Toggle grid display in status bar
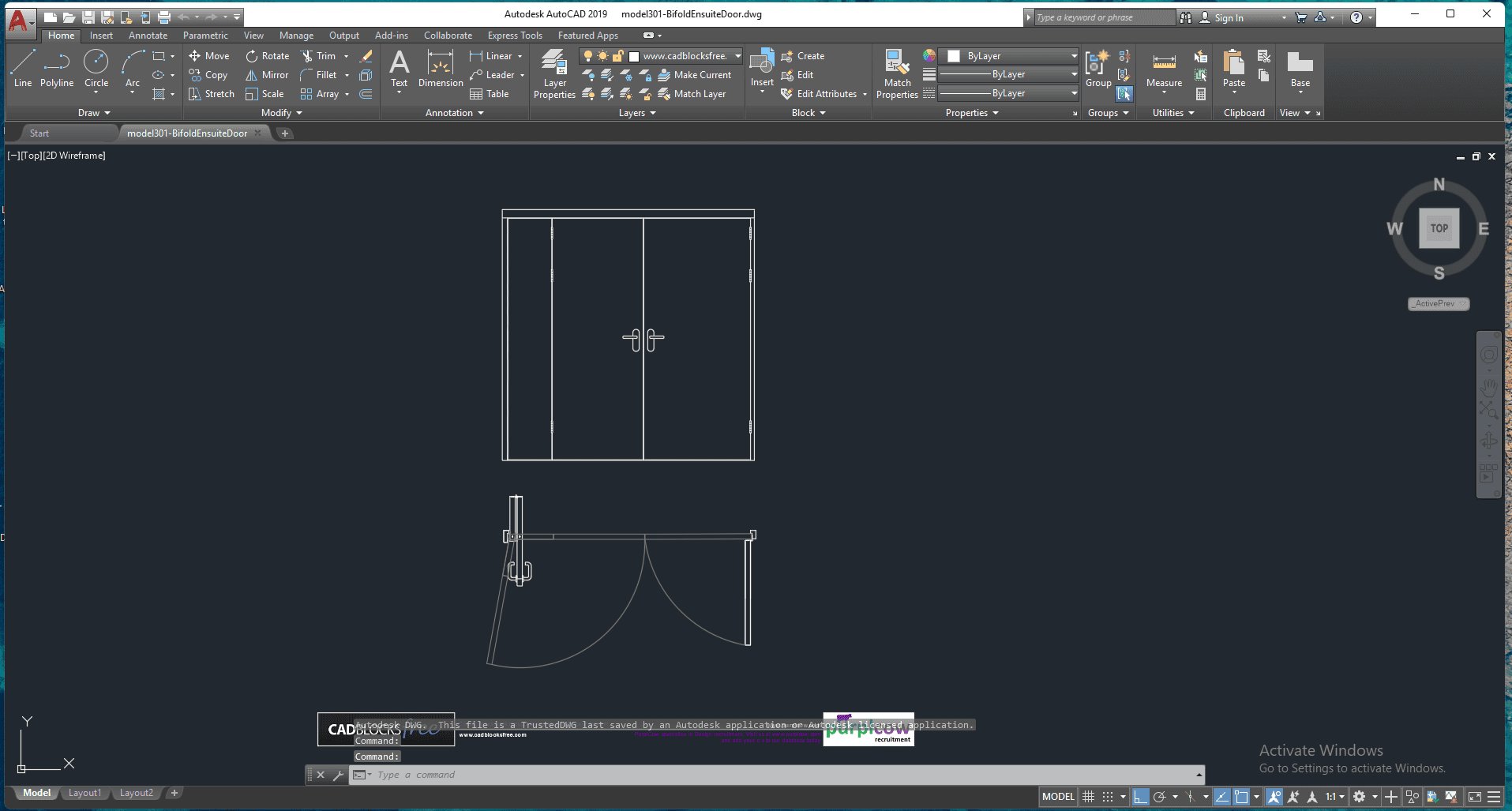1512x811 pixels. pyautogui.click(x=1088, y=797)
